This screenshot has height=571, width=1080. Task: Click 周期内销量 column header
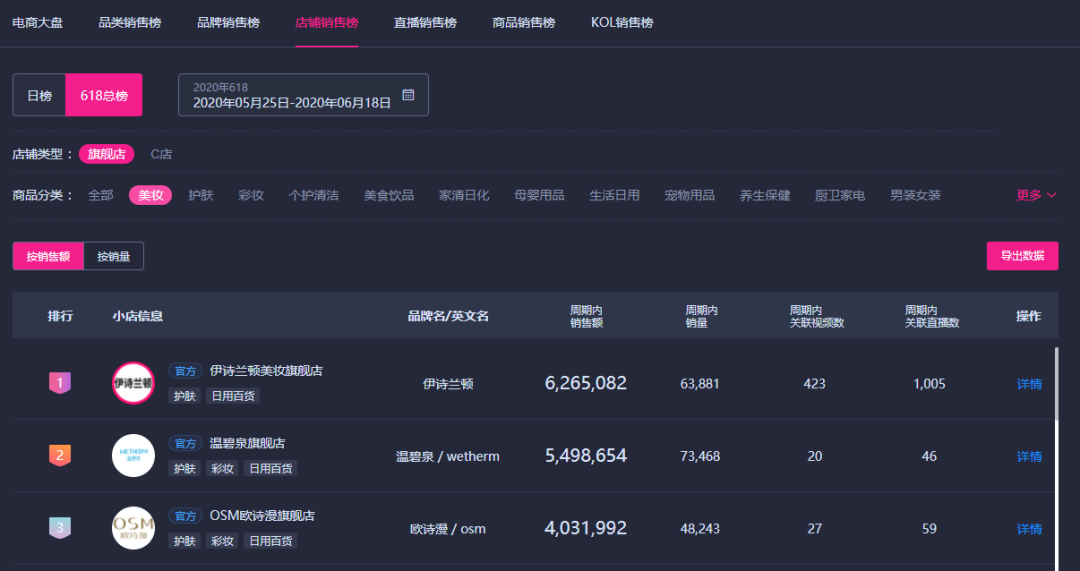pos(701,315)
